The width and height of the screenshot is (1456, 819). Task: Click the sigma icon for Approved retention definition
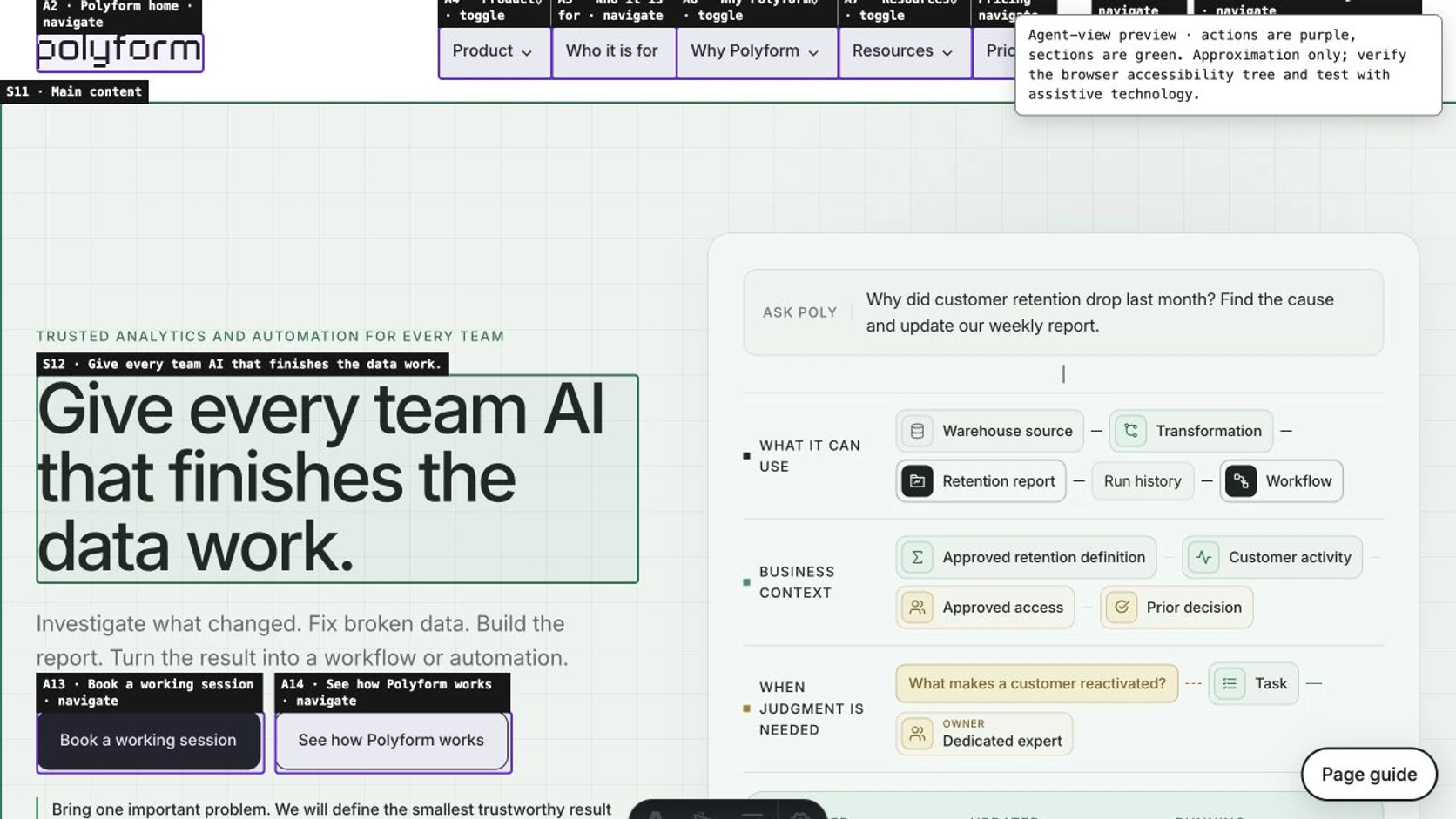(x=917, y=557)
